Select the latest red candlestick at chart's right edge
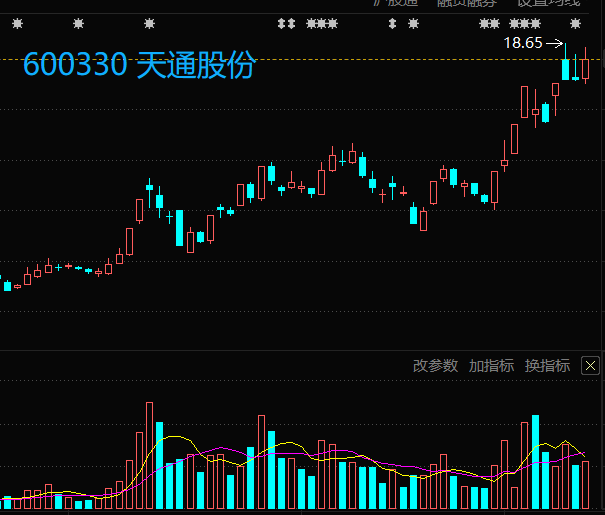605x515 pixels. [586, 66]
